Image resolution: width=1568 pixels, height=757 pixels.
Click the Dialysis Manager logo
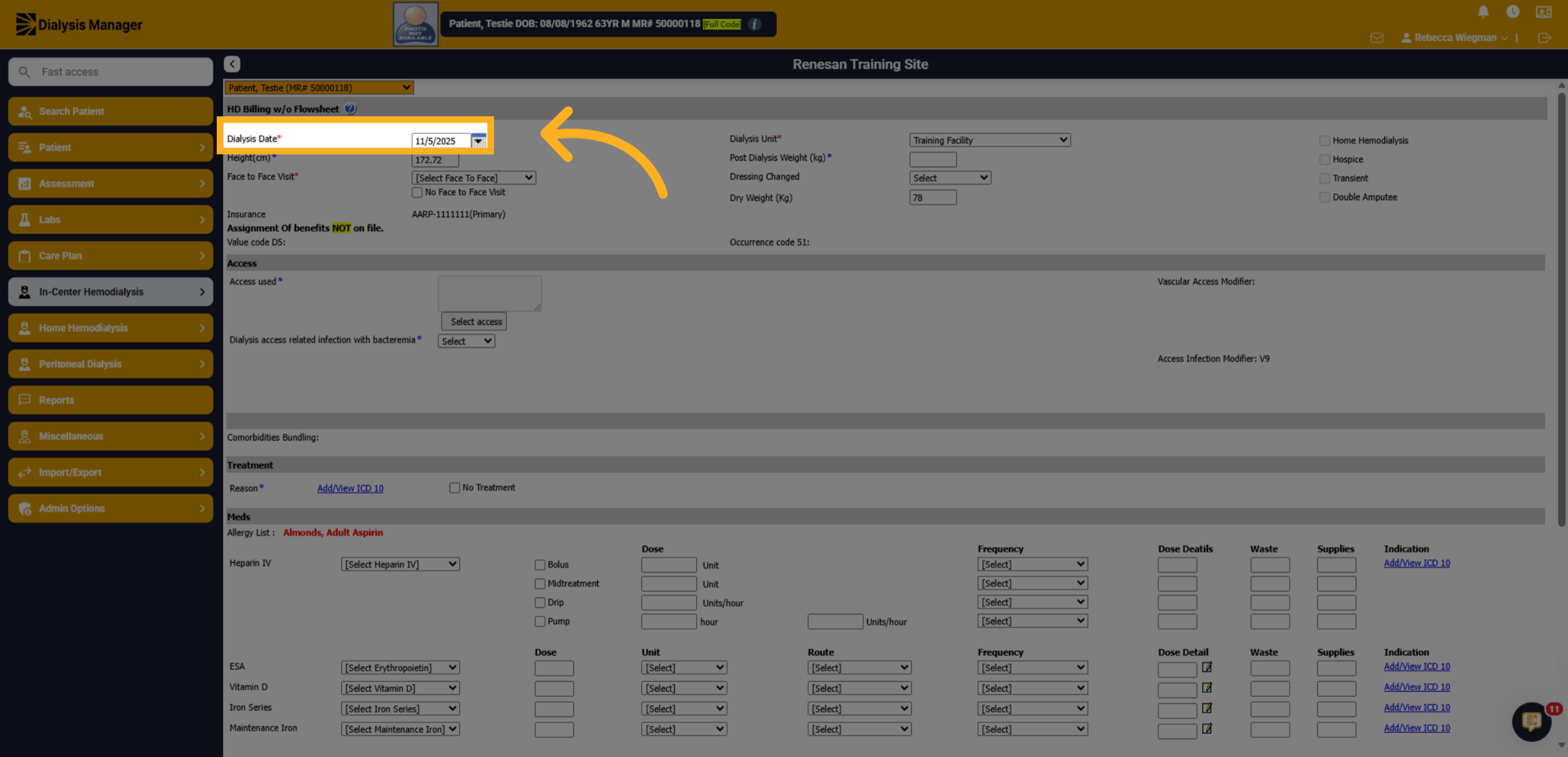pos(78,24)
